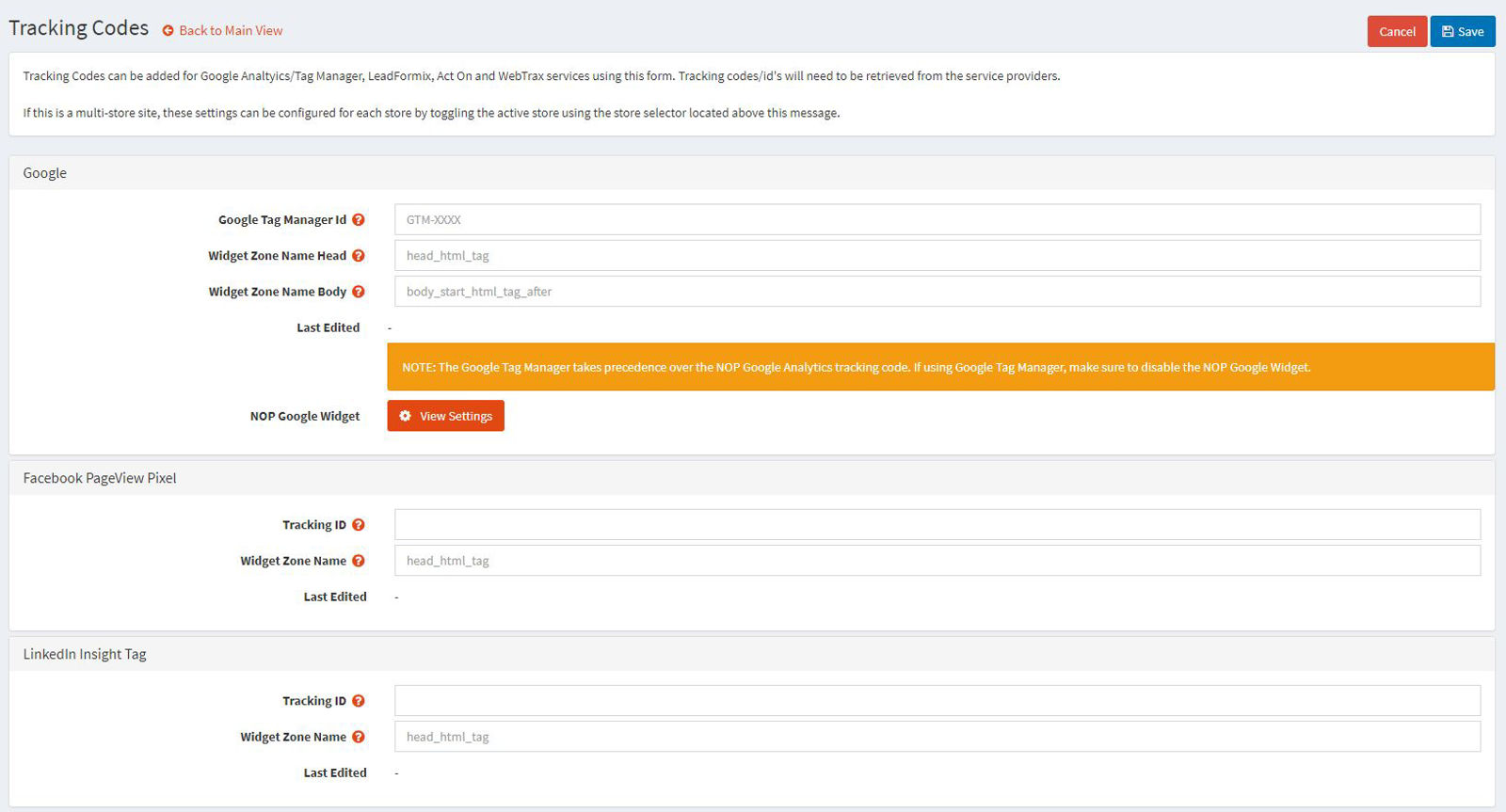Click help icon beside LinkedIn Widget Zone Name
The width and height of the screenshot is (1506, 812).
[x=359, y=737]
